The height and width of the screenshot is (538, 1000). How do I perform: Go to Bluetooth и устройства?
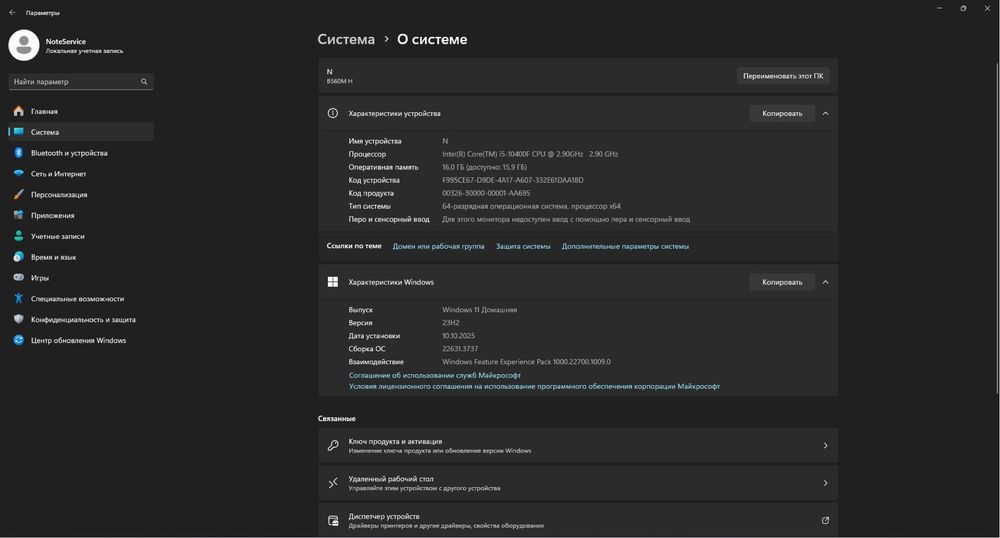(81, 153)
